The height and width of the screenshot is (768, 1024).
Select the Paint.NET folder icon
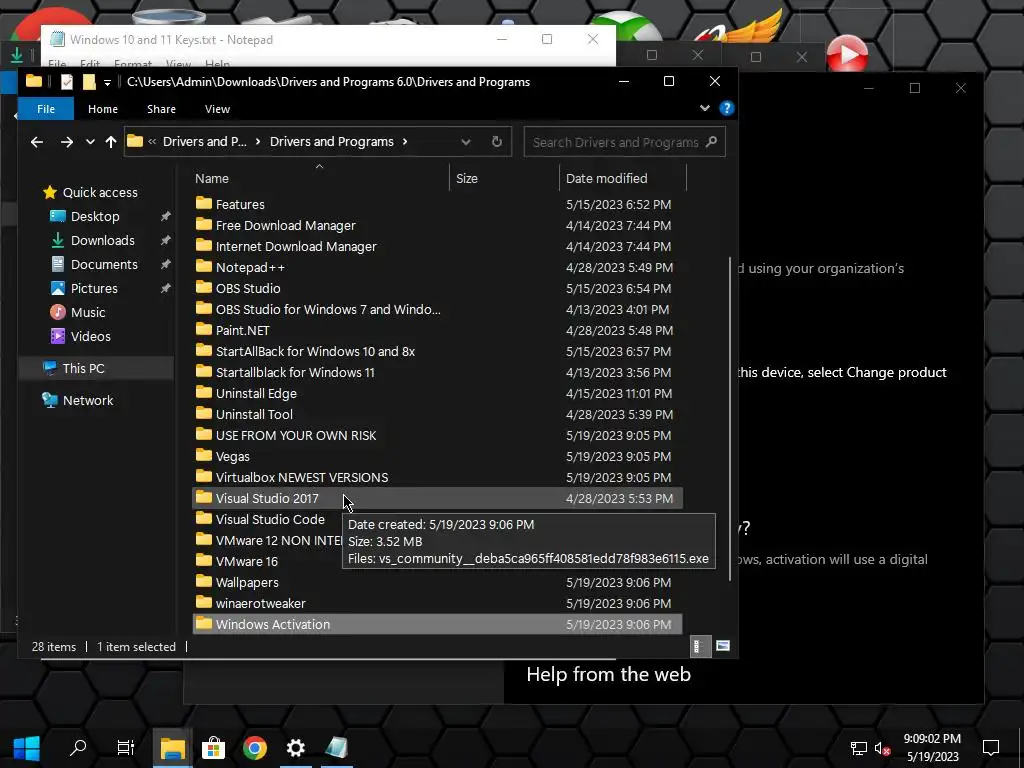click(x=204, y=329)
